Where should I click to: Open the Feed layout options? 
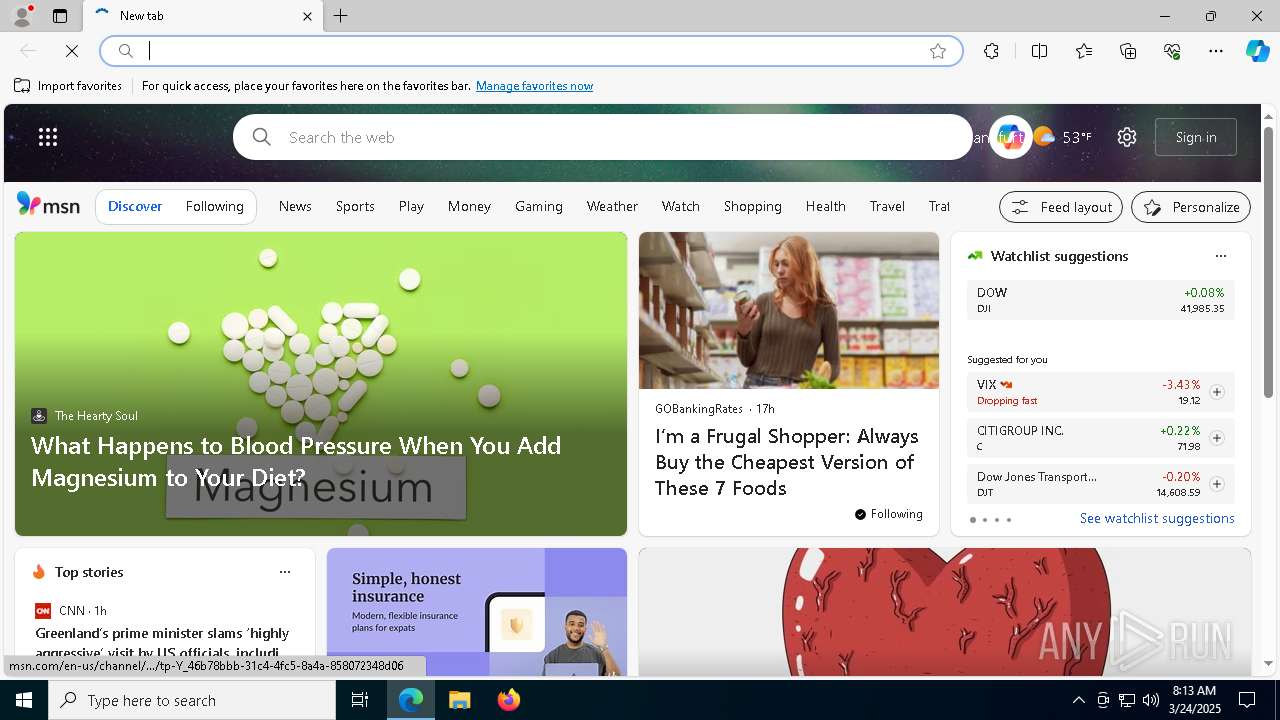point(1061,207)
